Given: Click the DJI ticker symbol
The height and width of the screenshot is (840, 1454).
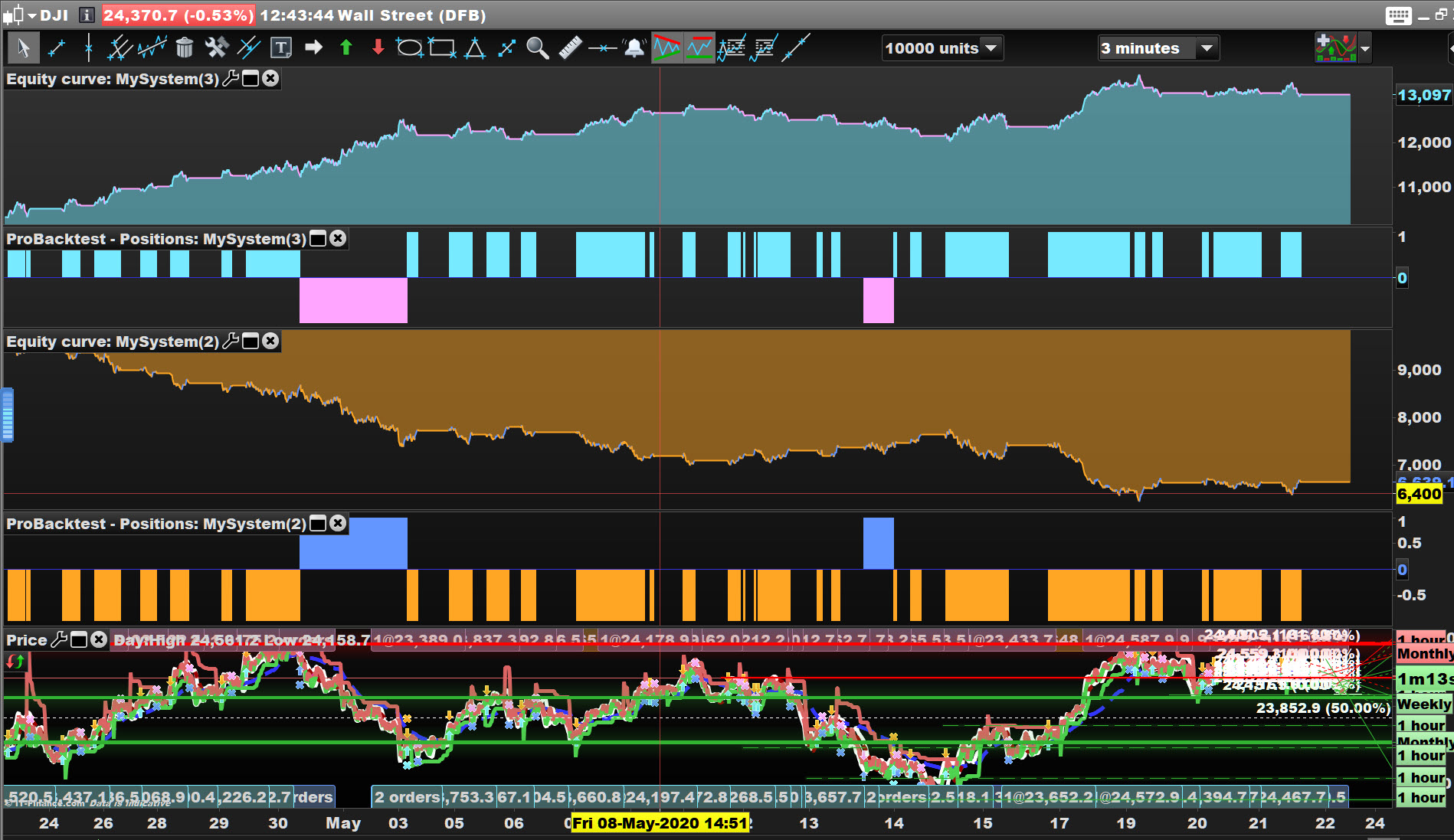Looking at the screenshot, I should coord(54,15).
